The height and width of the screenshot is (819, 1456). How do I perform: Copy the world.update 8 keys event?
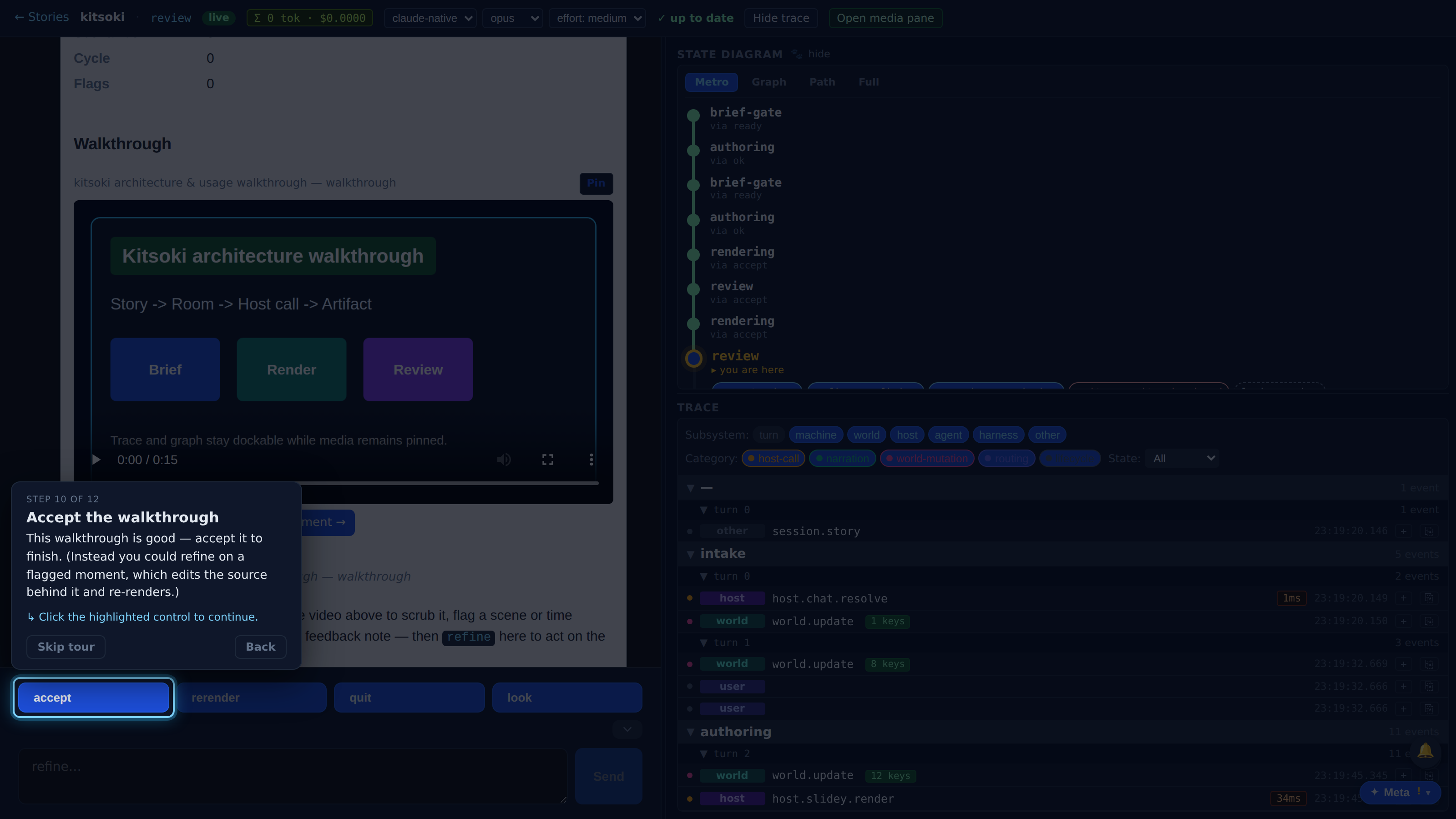1428,663
